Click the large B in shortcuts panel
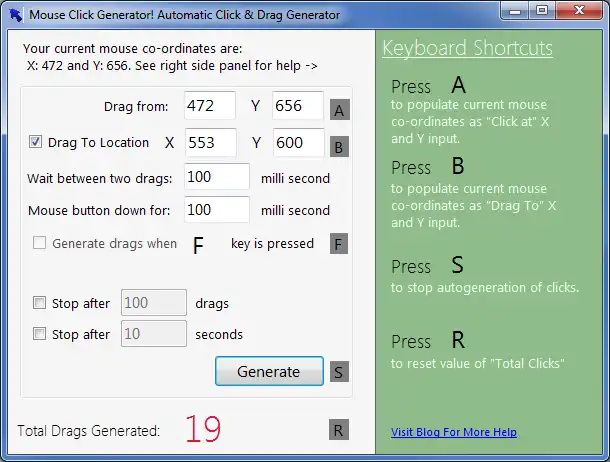 458,166
